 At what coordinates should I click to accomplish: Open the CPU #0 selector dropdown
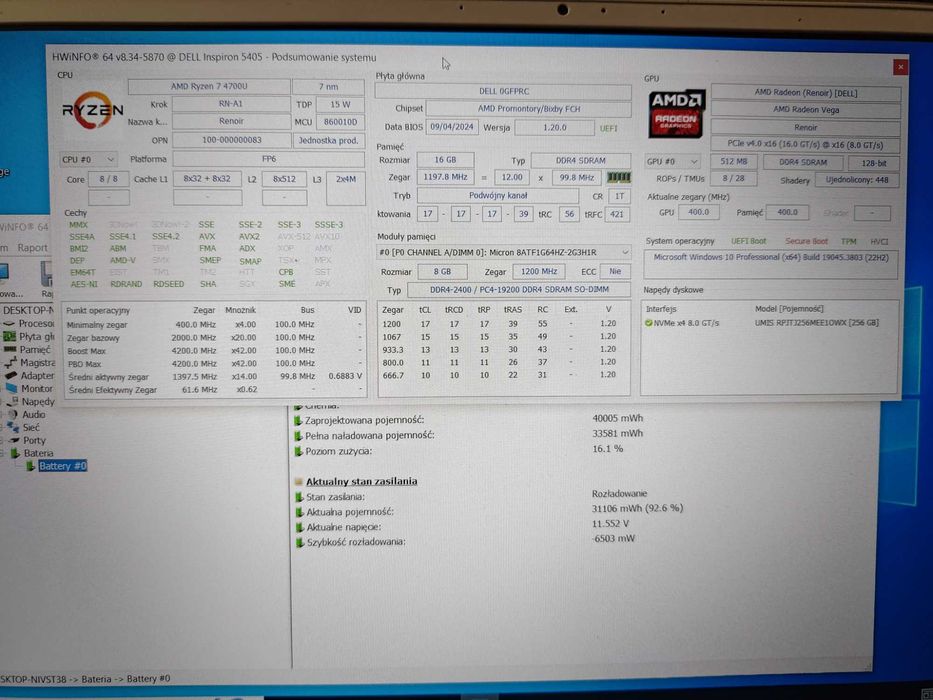[88, 160]
